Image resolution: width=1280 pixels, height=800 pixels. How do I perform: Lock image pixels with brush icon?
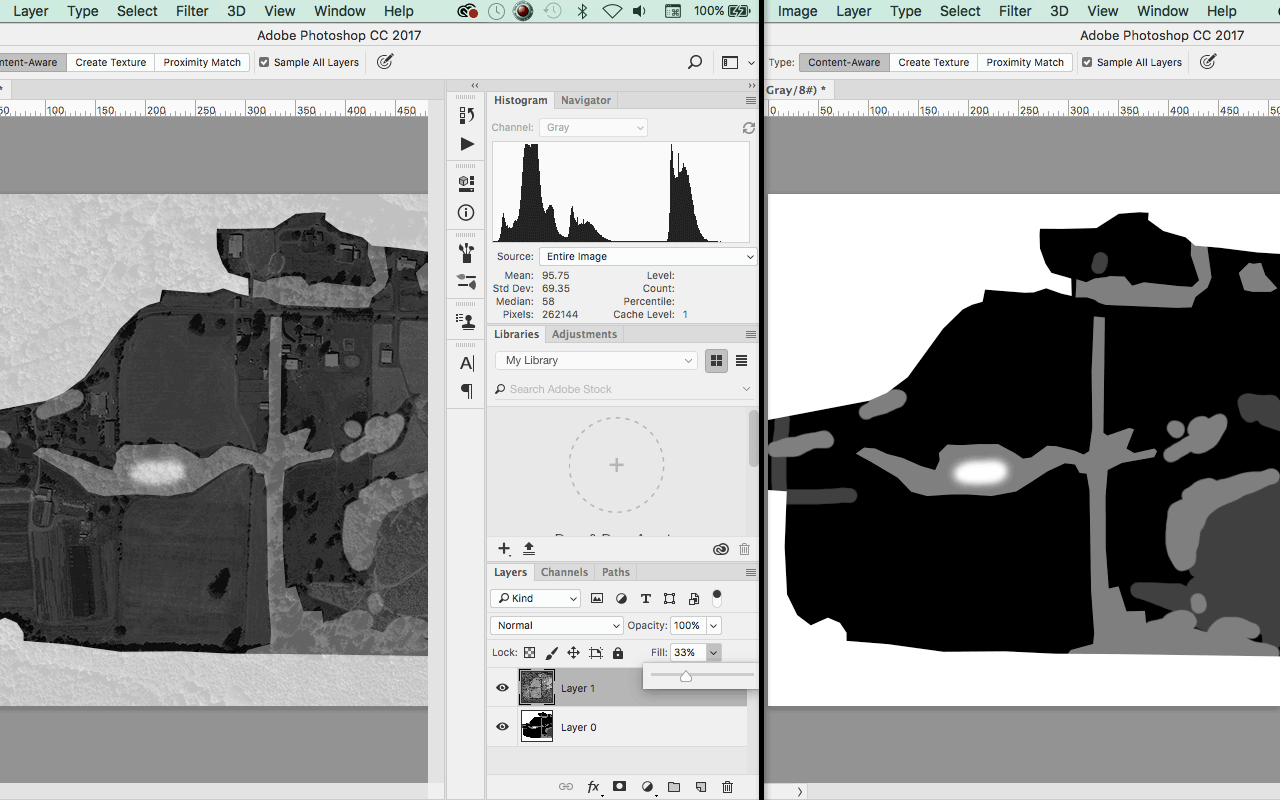click(551, 653)
